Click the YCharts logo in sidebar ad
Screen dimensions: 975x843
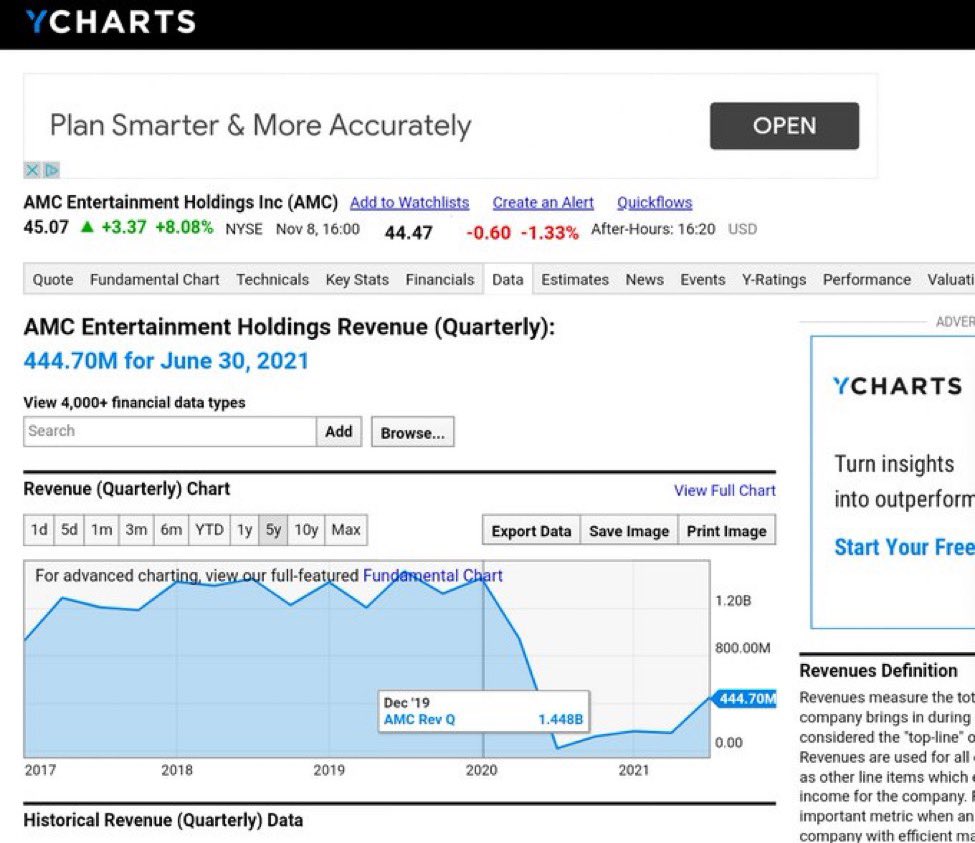point(898,386)
